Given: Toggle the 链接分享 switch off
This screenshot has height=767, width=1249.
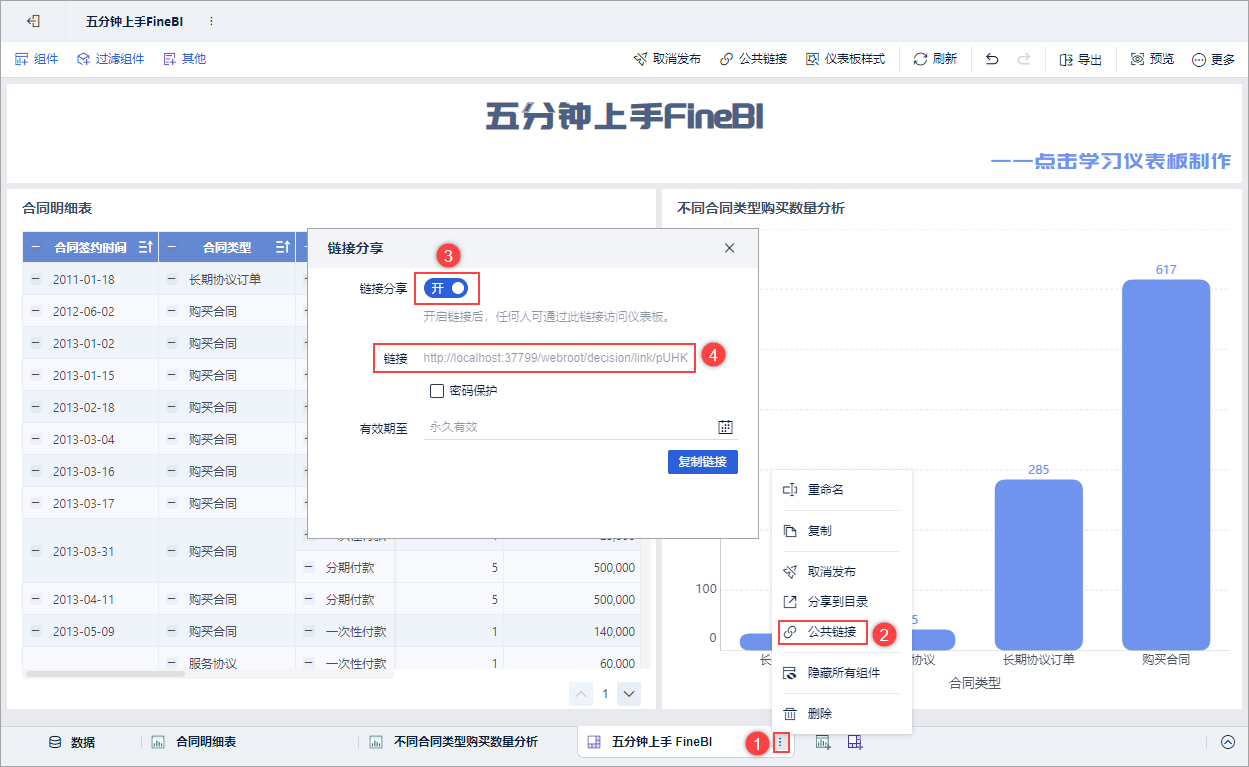Looking at the screenshot, I should pos(448,288).
